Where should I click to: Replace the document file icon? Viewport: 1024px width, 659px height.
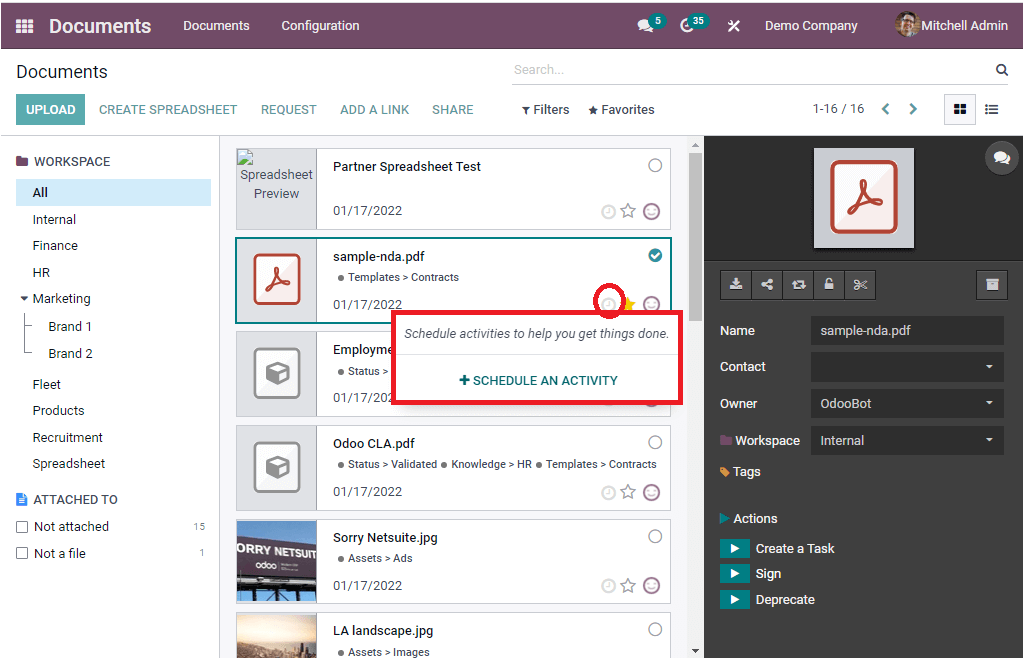798,285
